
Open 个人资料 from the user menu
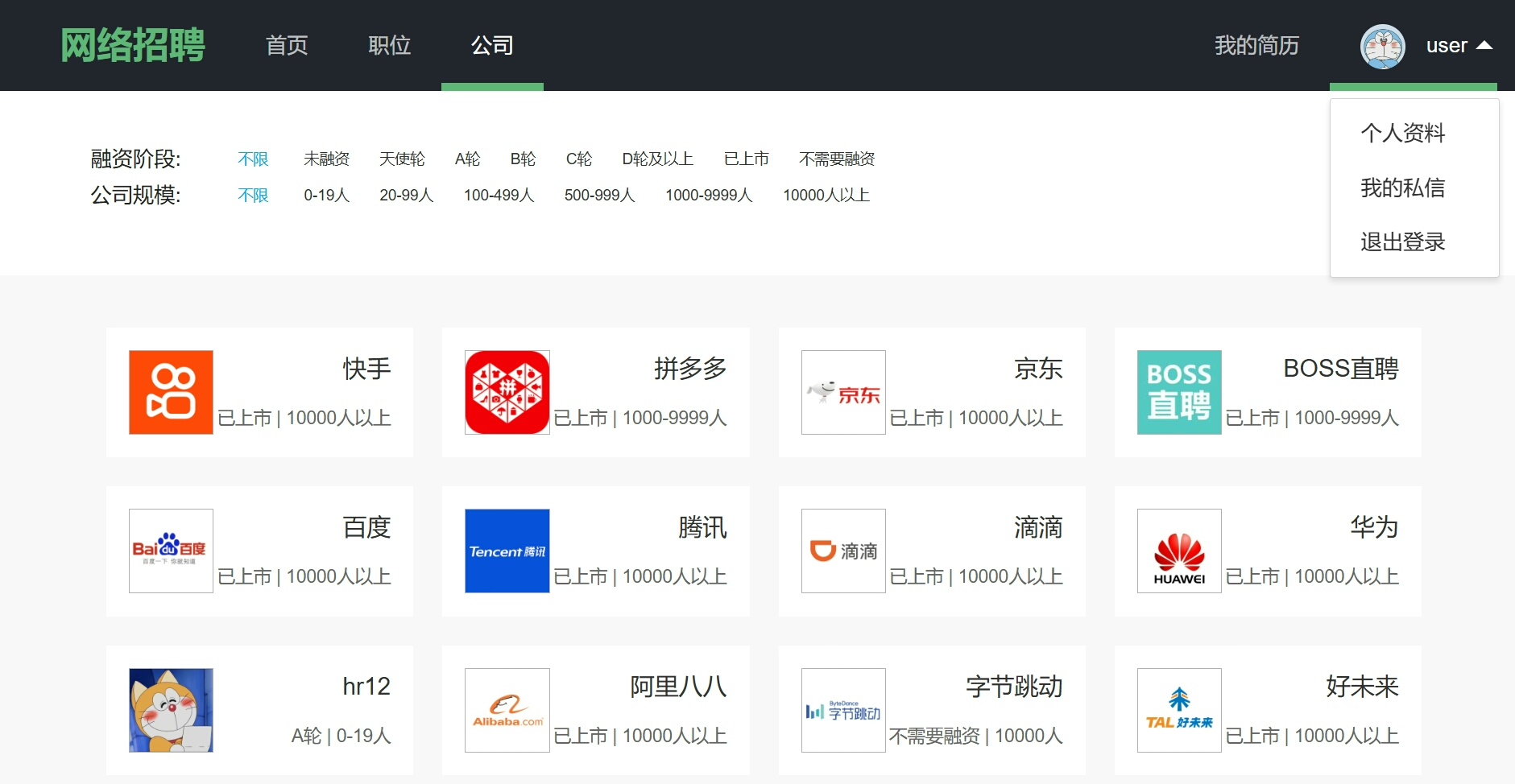(x=1403, y=133)
